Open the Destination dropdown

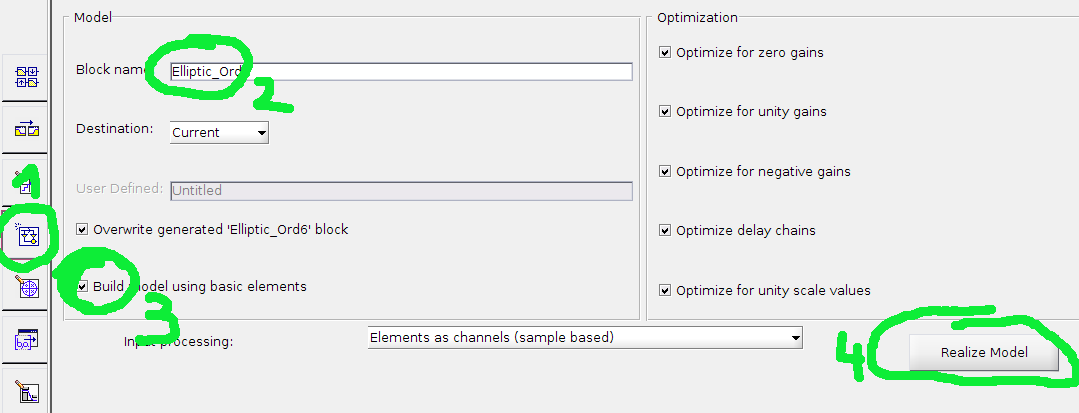click(x=218, y=132)
